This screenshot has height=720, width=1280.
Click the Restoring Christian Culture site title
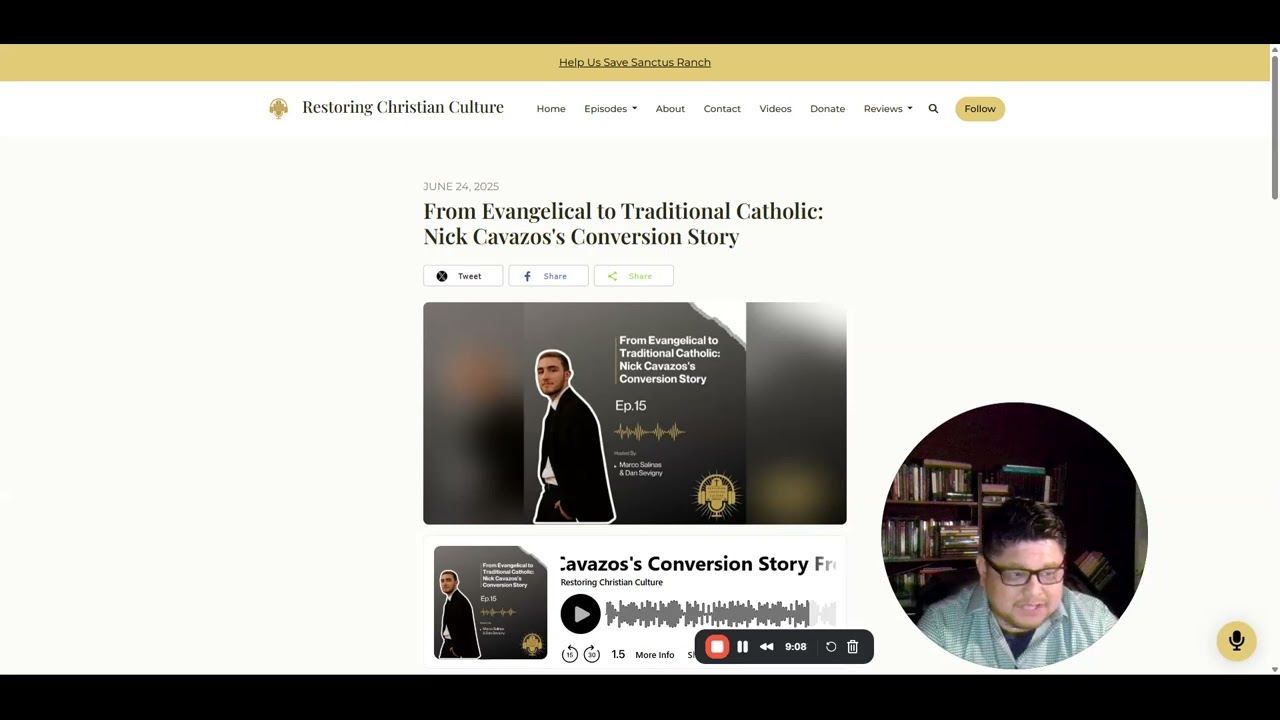[x=403, y=107]
